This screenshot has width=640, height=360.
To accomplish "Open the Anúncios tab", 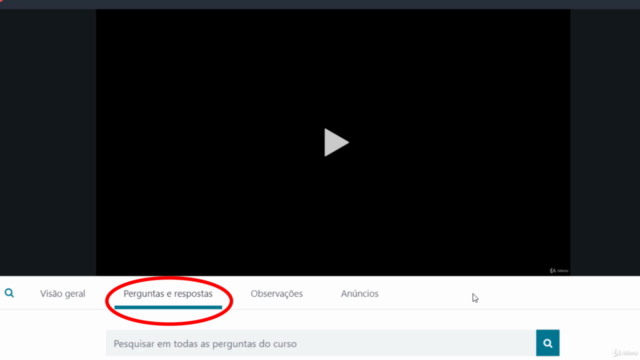I will (360, 293).
